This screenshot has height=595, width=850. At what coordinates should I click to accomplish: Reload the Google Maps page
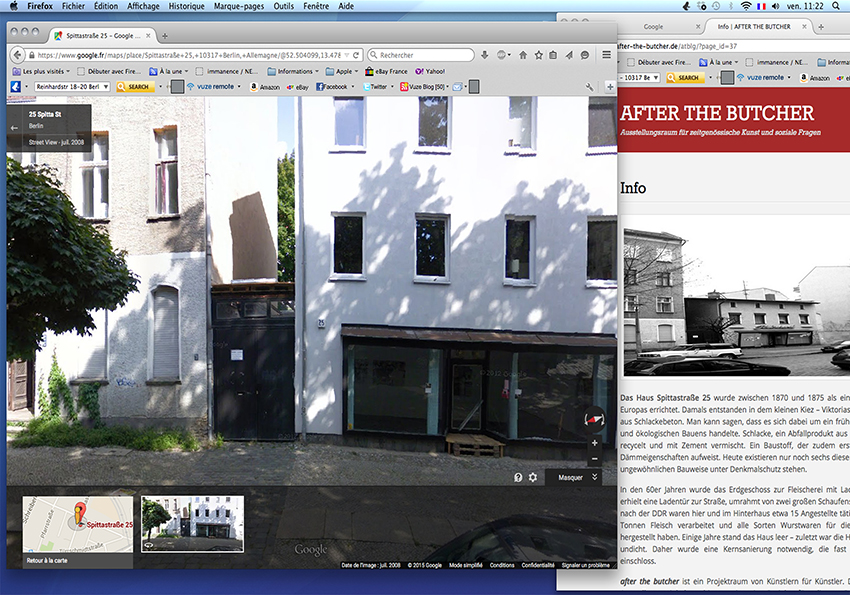pos(356,55)
